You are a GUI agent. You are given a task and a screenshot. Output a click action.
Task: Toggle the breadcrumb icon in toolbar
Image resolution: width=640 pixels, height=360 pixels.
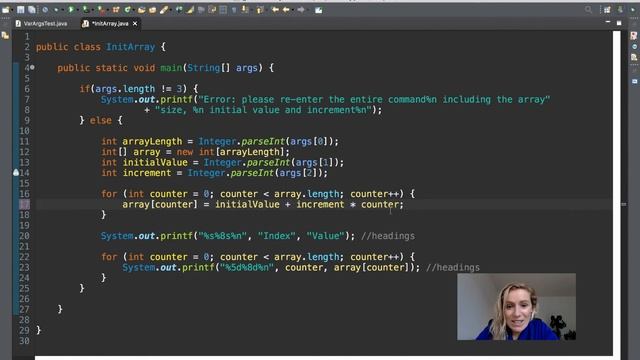coord(179,10)
